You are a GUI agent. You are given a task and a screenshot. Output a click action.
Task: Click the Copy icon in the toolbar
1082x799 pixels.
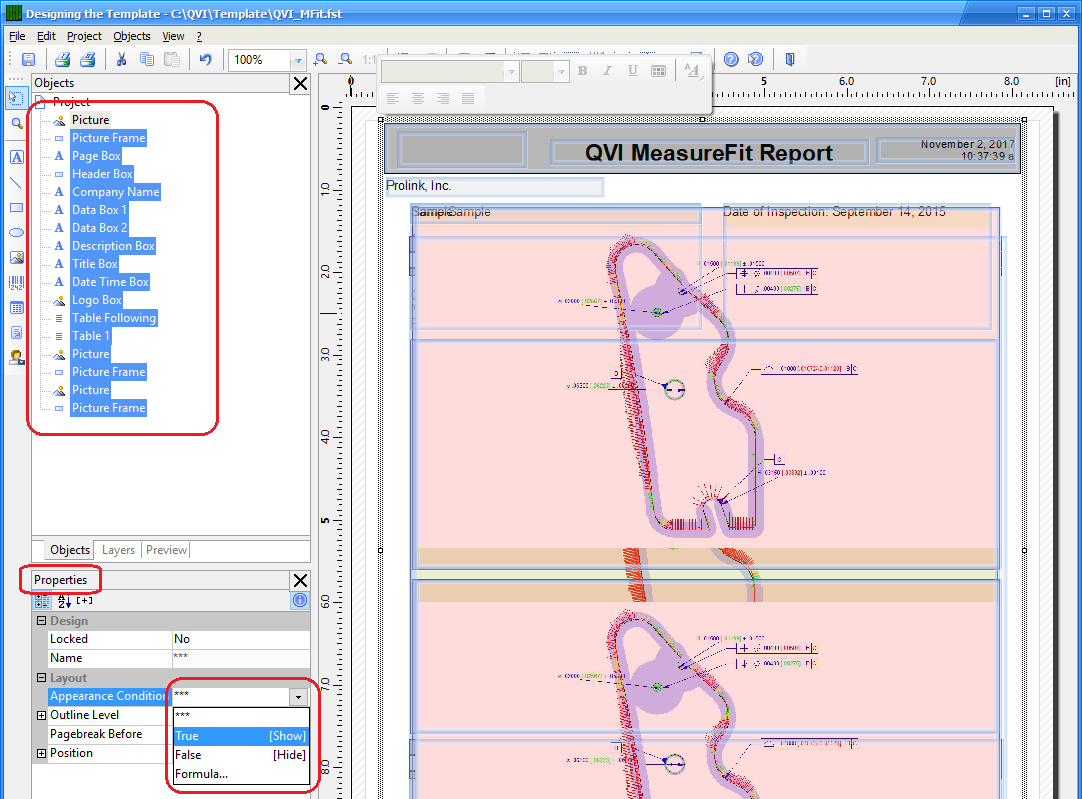coord(146,60)
